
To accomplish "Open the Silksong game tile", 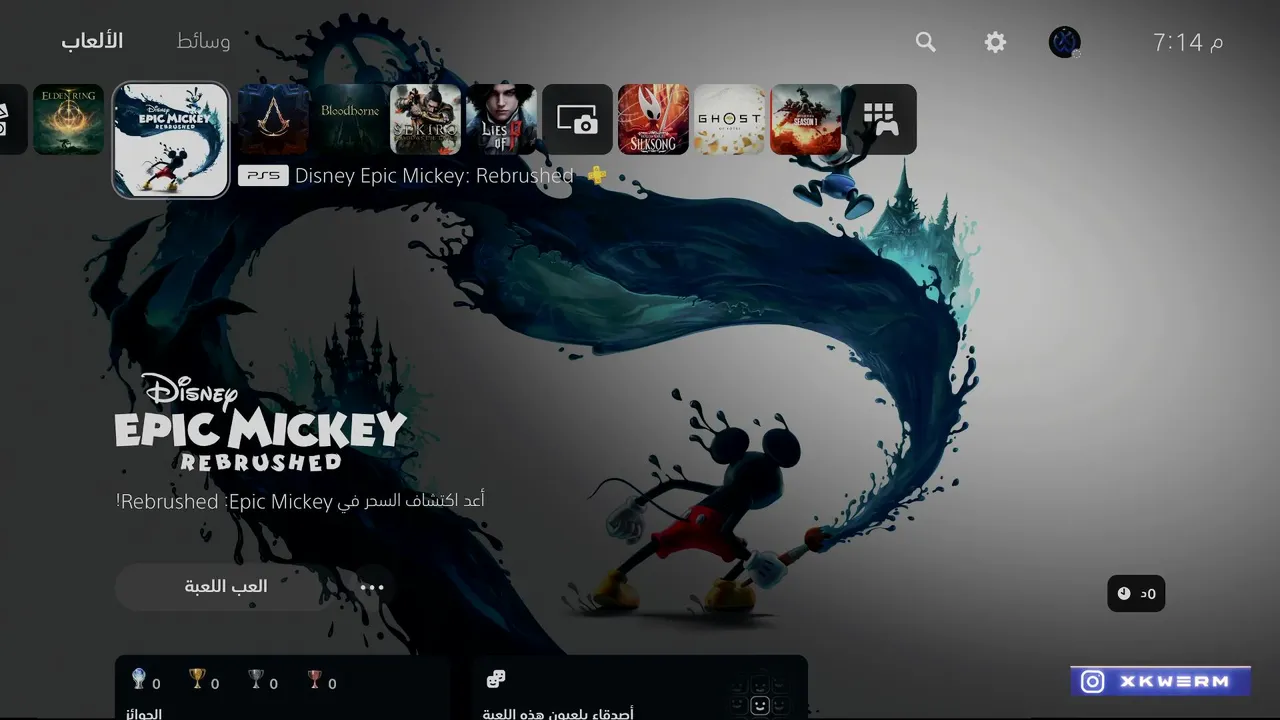I will pyautogui.click(x=654, y=119).
